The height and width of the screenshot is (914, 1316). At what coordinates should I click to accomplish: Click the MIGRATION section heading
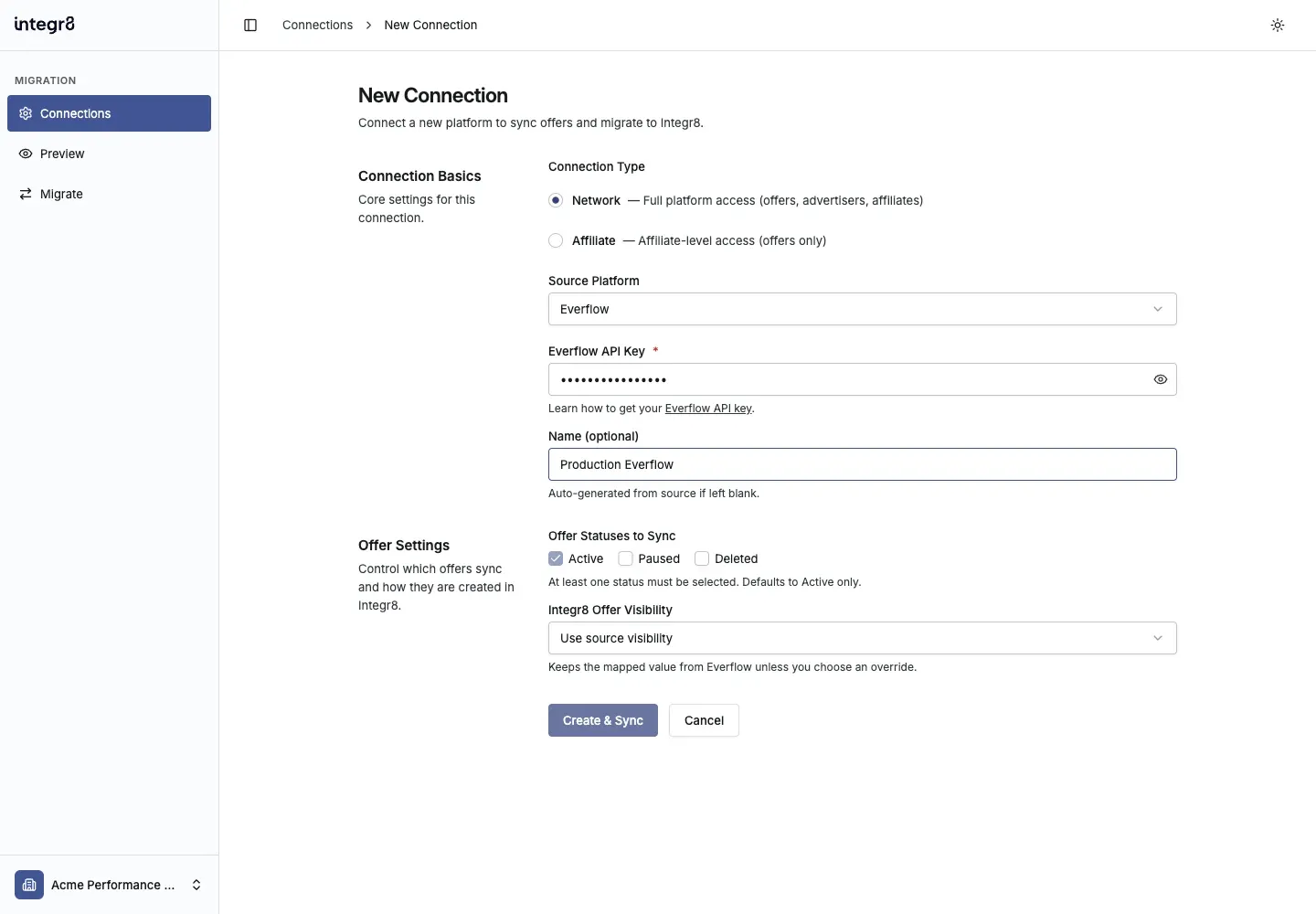point(46,80)
